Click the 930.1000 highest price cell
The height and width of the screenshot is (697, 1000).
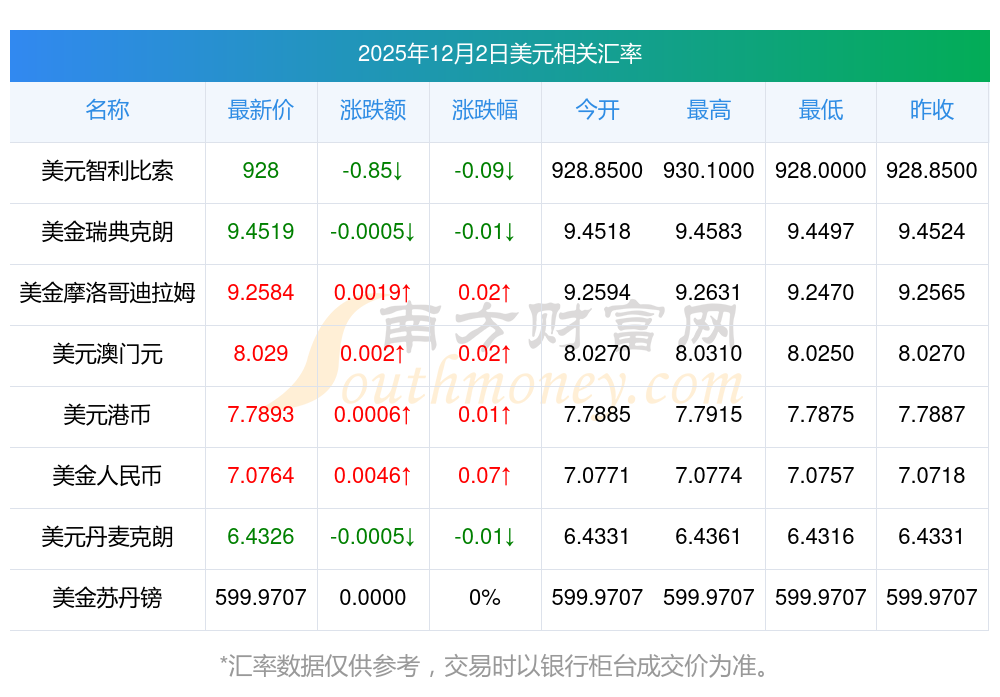point(709,171)
